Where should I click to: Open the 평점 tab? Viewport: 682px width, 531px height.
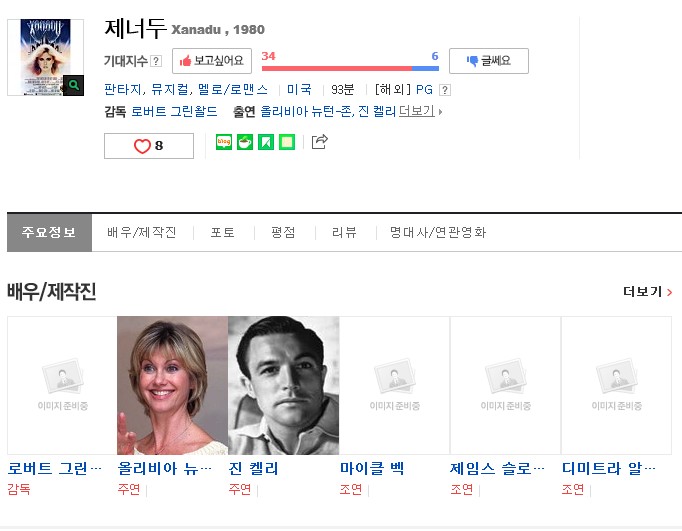tap(283, 233)
